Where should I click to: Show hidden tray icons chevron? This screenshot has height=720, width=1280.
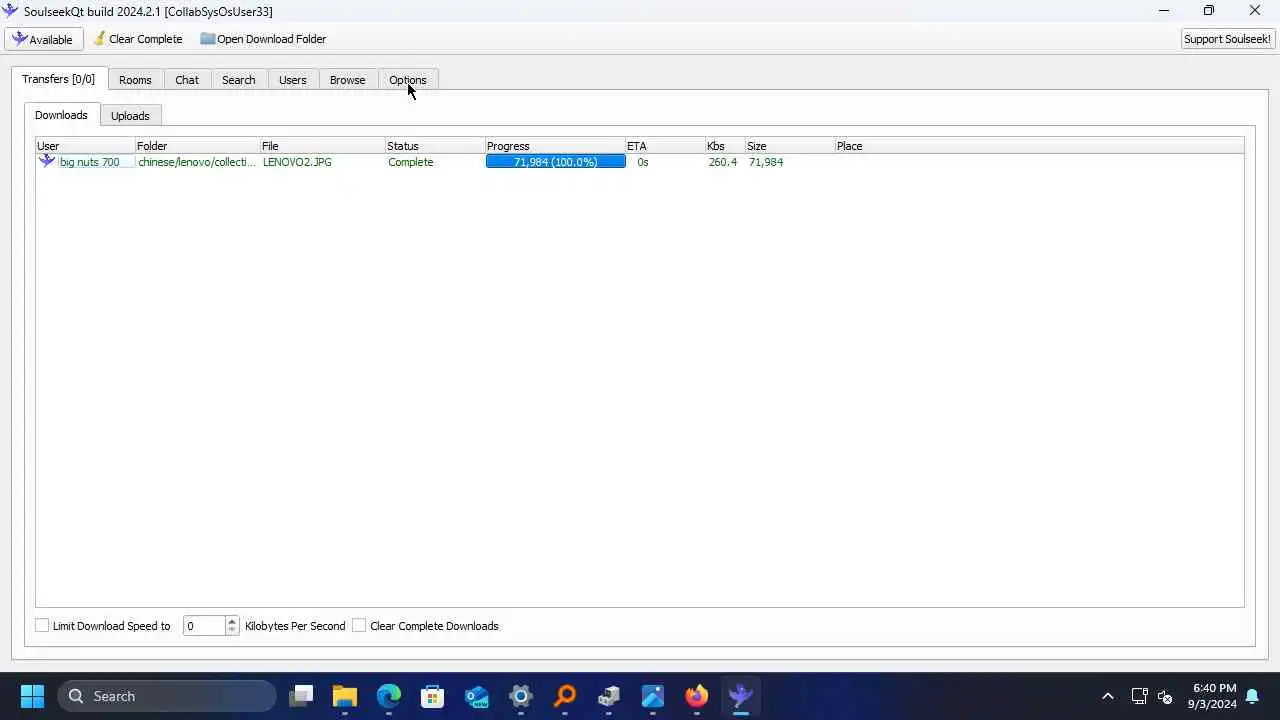pos(1107,696)
